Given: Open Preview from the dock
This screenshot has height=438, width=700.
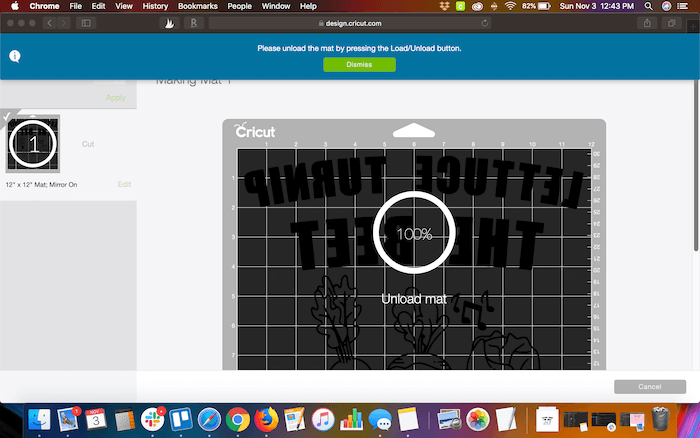Looking at the screenshot, I should [449, 420].
